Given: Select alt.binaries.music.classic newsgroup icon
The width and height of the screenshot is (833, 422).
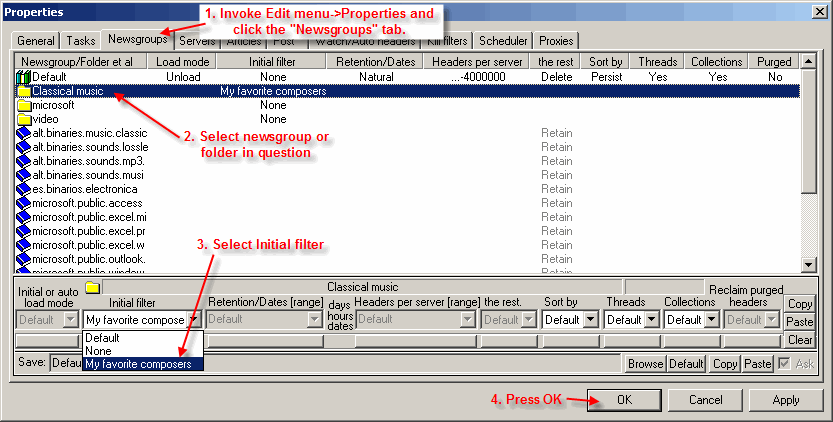Looking at the screenshot, I should coord(24,133).
